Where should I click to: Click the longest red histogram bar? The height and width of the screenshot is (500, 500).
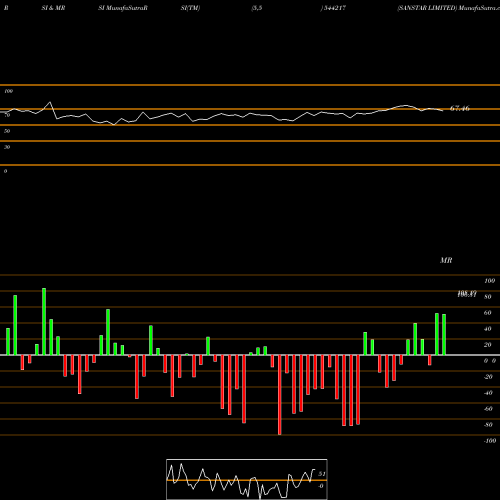click(279, 395)
